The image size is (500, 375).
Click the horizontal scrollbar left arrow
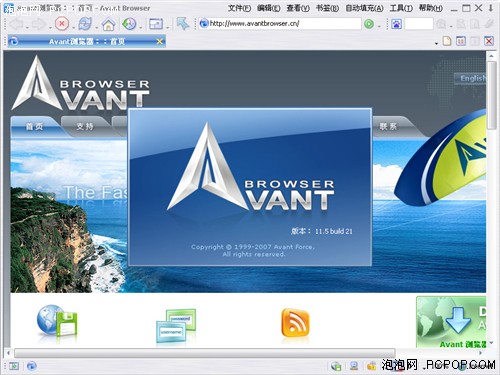coord(8,353)
